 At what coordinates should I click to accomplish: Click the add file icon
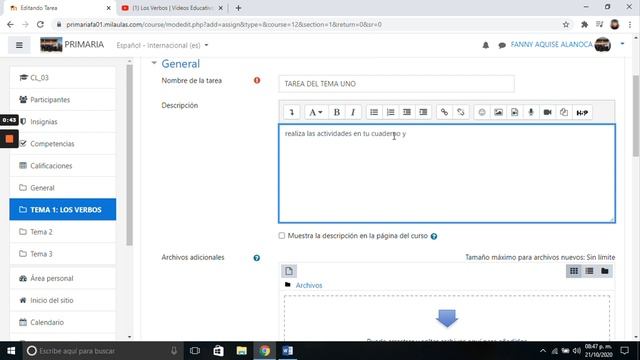click(x=289, y=271)
